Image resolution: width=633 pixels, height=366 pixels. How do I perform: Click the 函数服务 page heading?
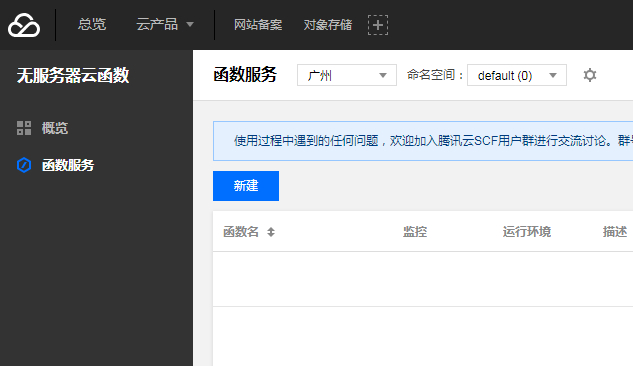(x=245, y=75)
